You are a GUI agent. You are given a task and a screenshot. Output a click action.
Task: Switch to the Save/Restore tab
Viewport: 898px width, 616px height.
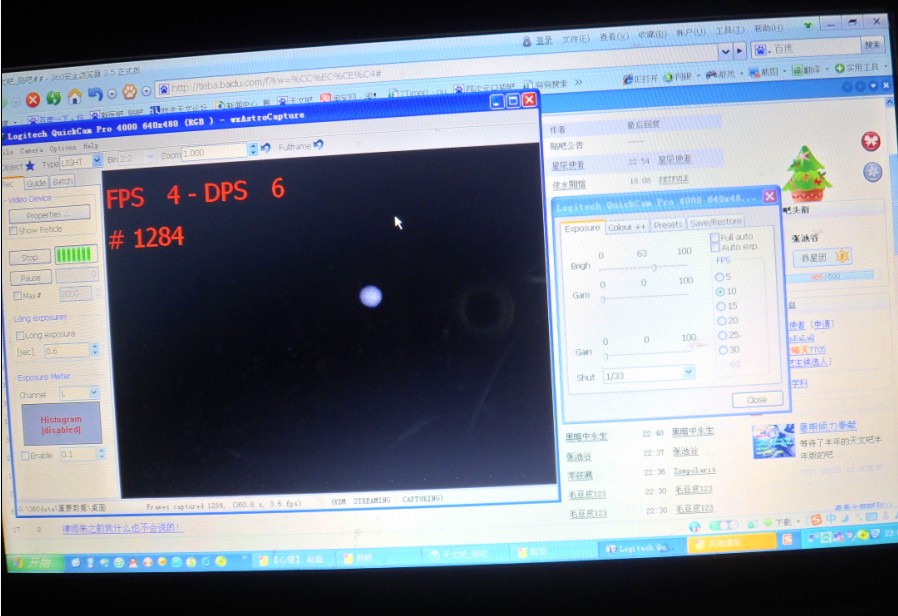tap(716, 222)
